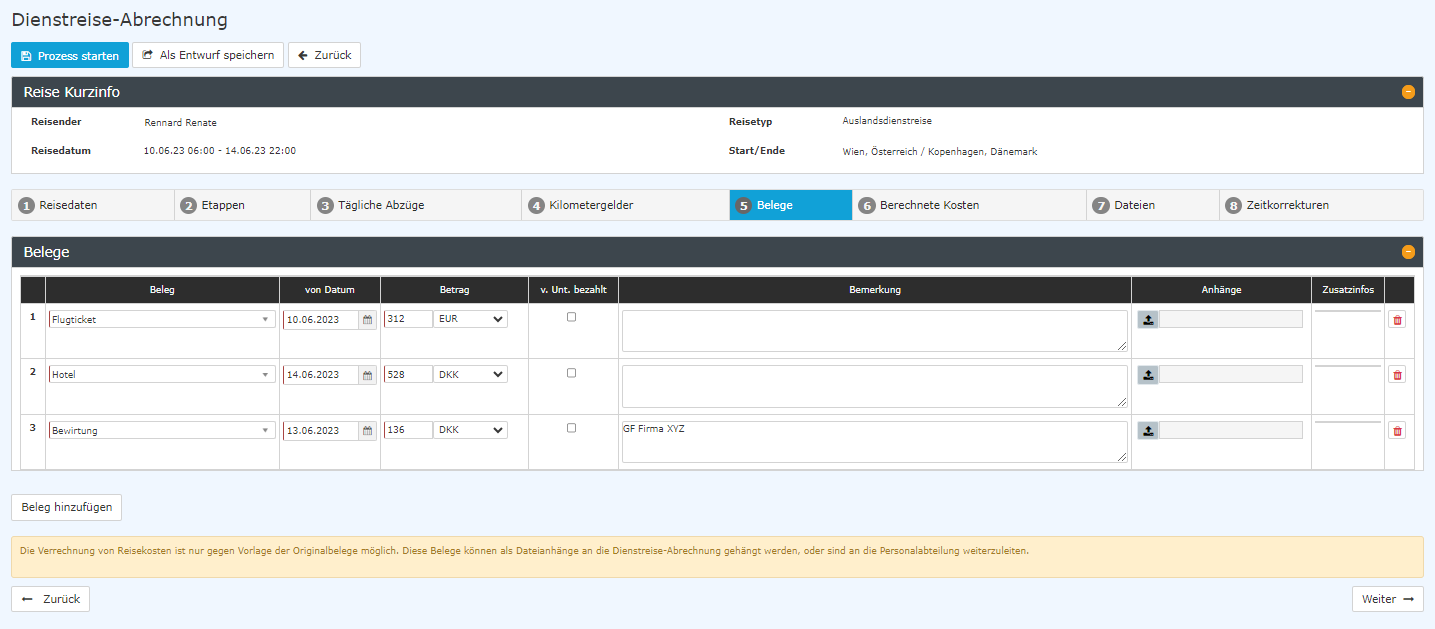Click upload attachment icon for Bewirtung row
1435x629 pixels.
(x=1149, y=430)
